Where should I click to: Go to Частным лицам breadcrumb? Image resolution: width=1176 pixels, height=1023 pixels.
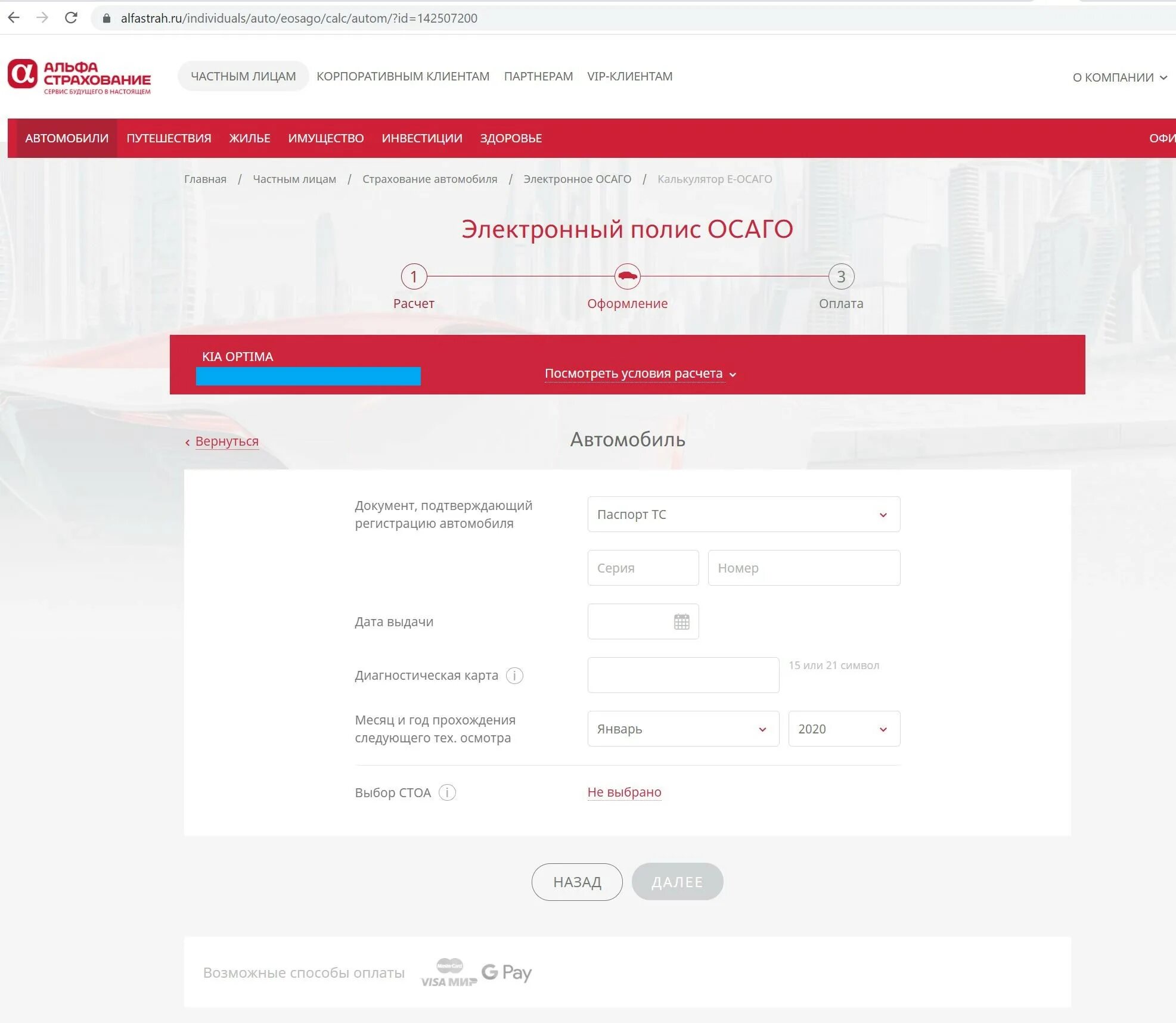[x=294, y=179]
